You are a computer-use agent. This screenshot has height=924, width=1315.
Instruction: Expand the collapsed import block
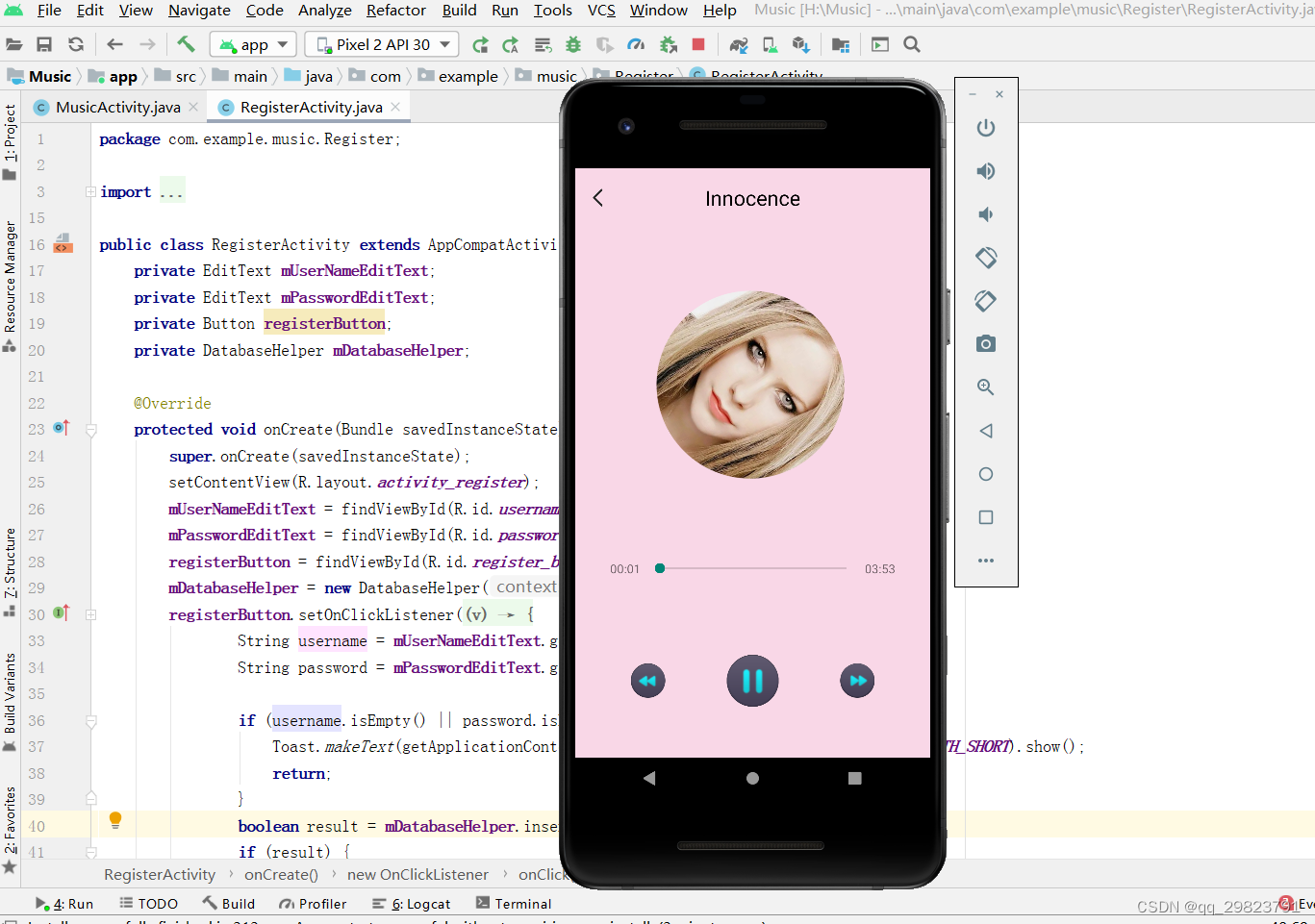coord(90,191)
